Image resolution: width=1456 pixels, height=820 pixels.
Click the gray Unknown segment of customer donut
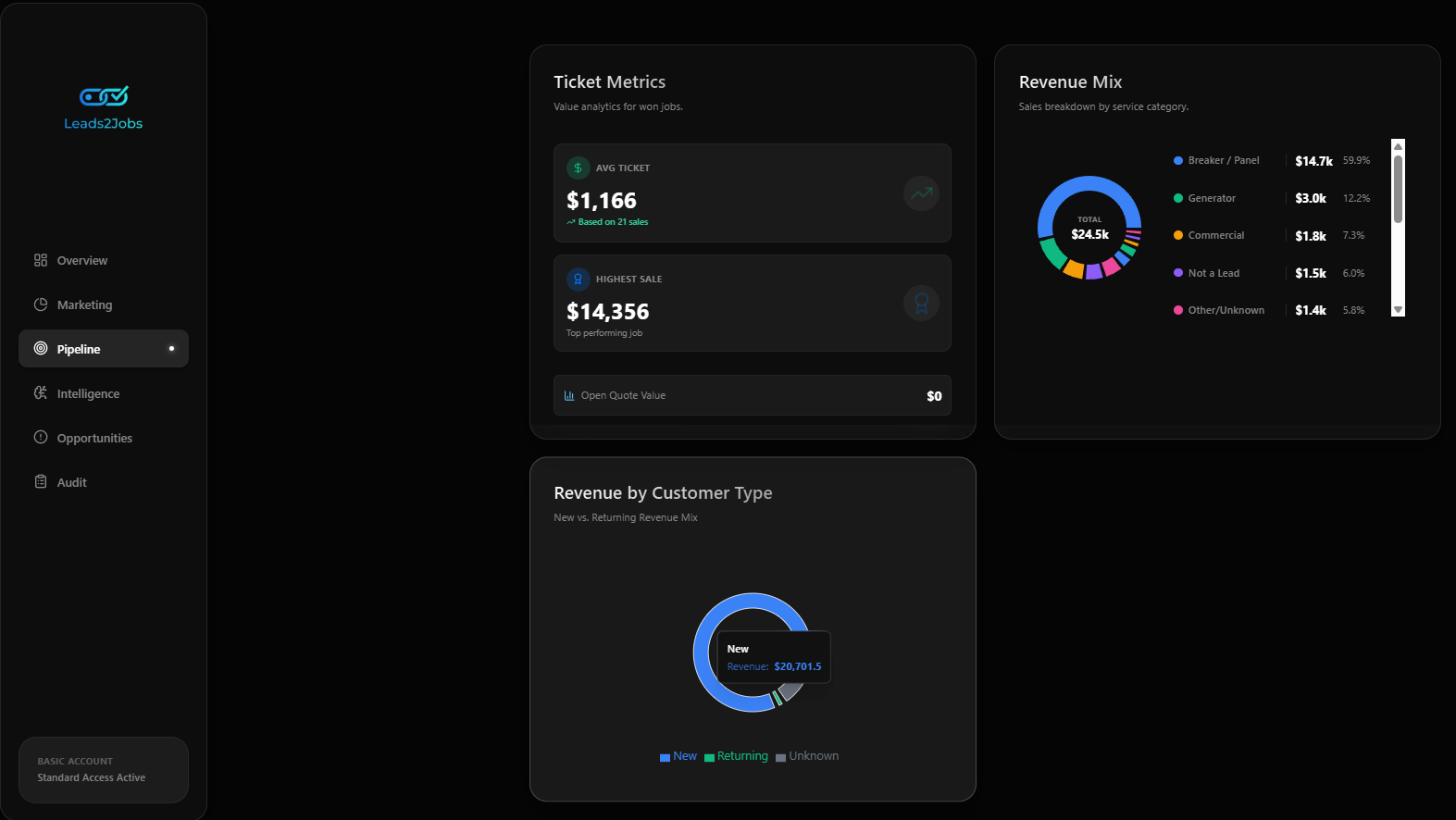[792, 690]
